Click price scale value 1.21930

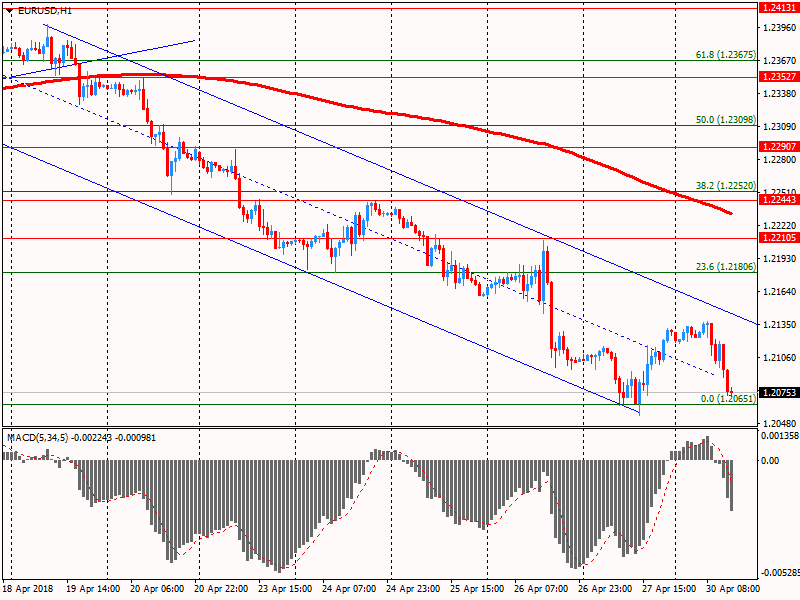pyautogui.click(x=780, y=259)
